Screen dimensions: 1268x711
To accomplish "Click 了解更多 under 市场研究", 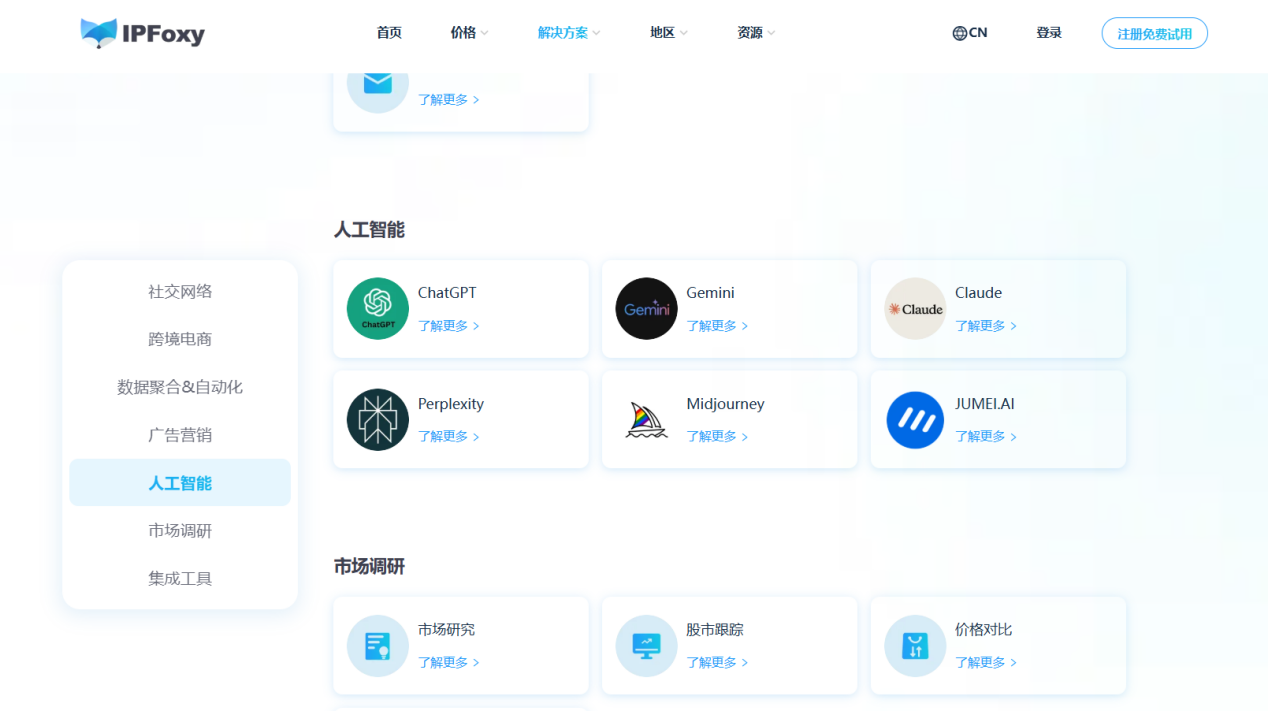I will point(449,663).
